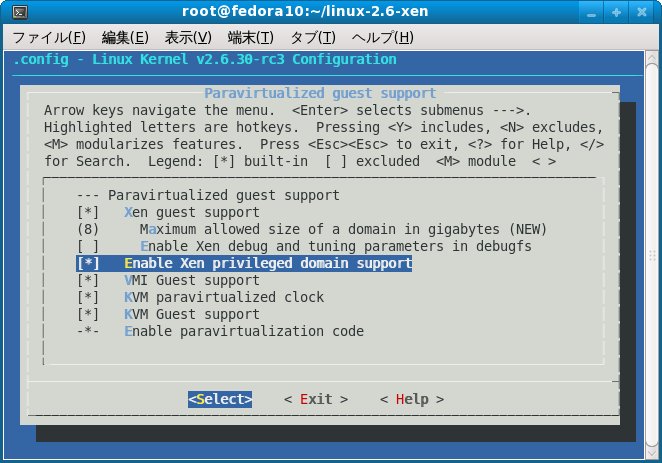Viewport: 662px width, 463px height.
Task: Activate the < Help > button
Action: [412, 399]
